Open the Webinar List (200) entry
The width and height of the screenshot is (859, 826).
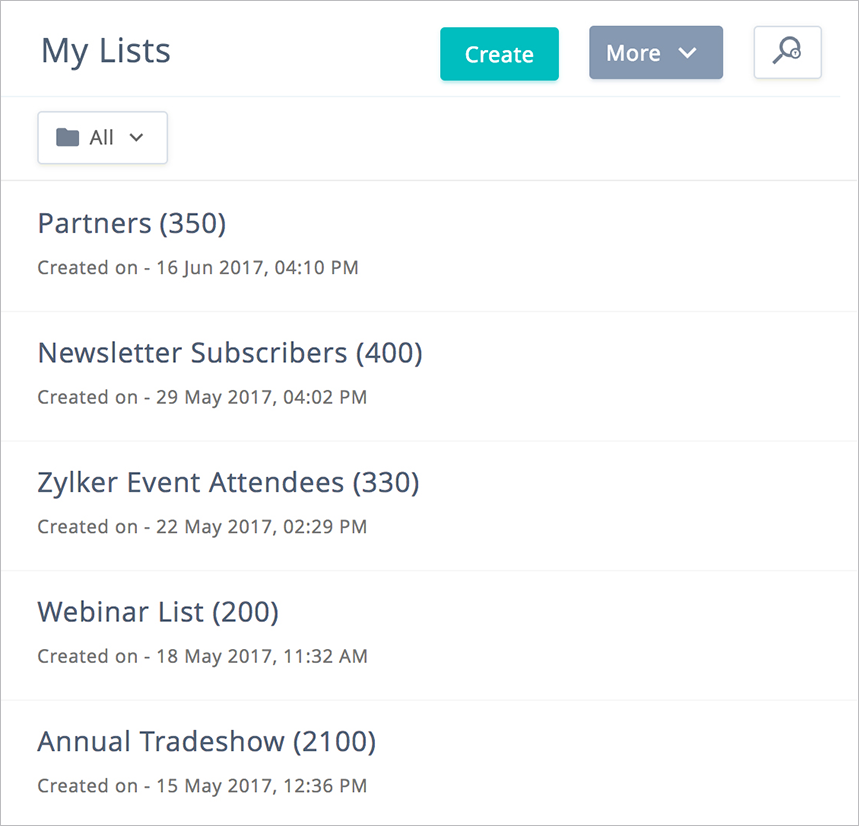click(x=158, y=612)
